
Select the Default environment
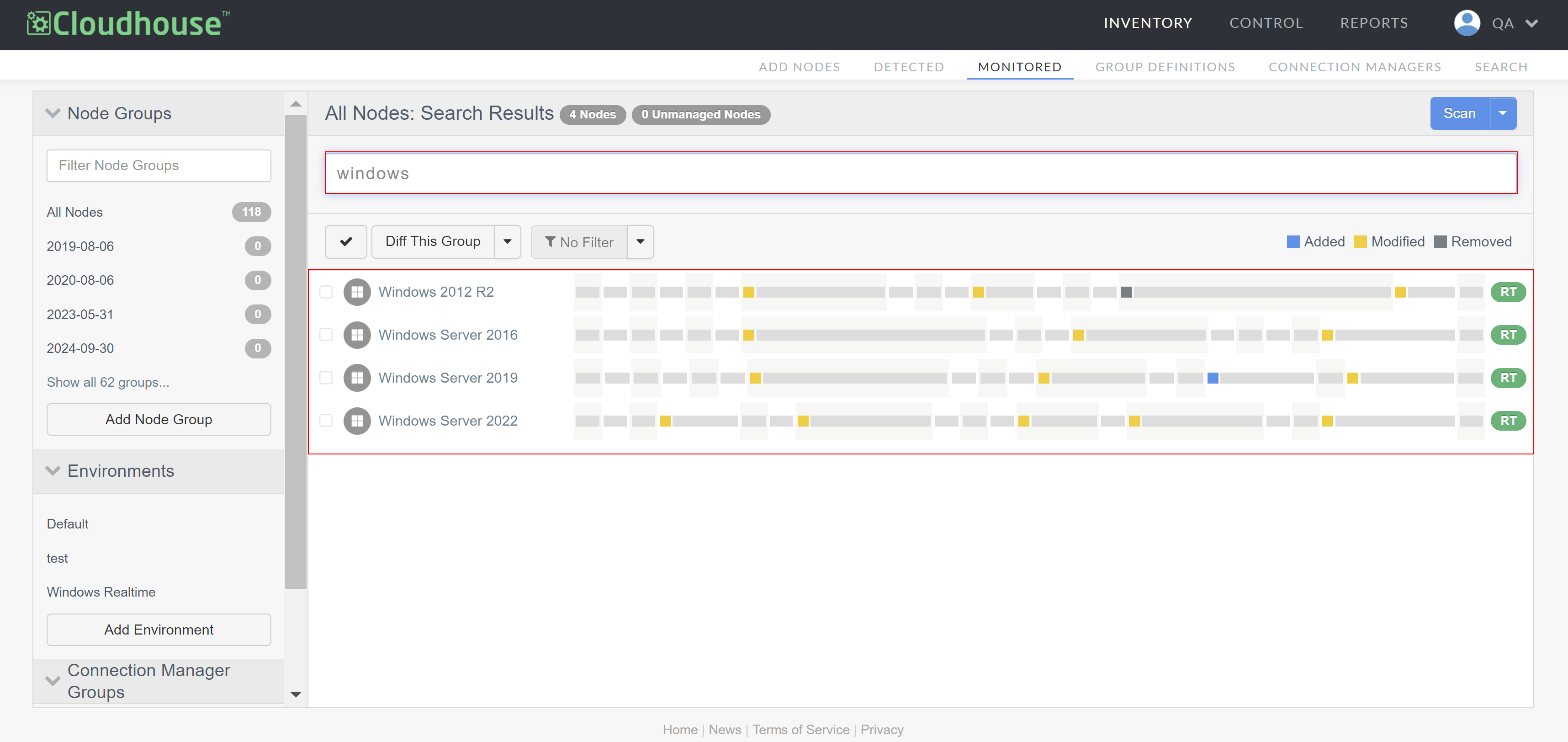pyautogui.click(x=68, y=523)
